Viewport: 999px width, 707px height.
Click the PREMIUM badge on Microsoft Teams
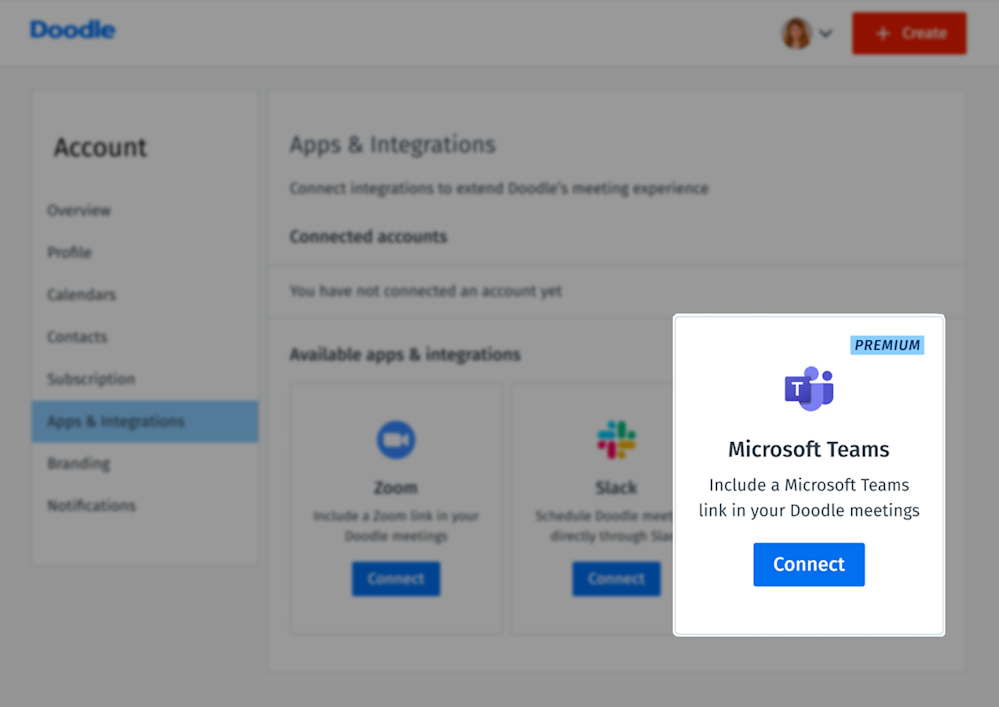(886, 345)
